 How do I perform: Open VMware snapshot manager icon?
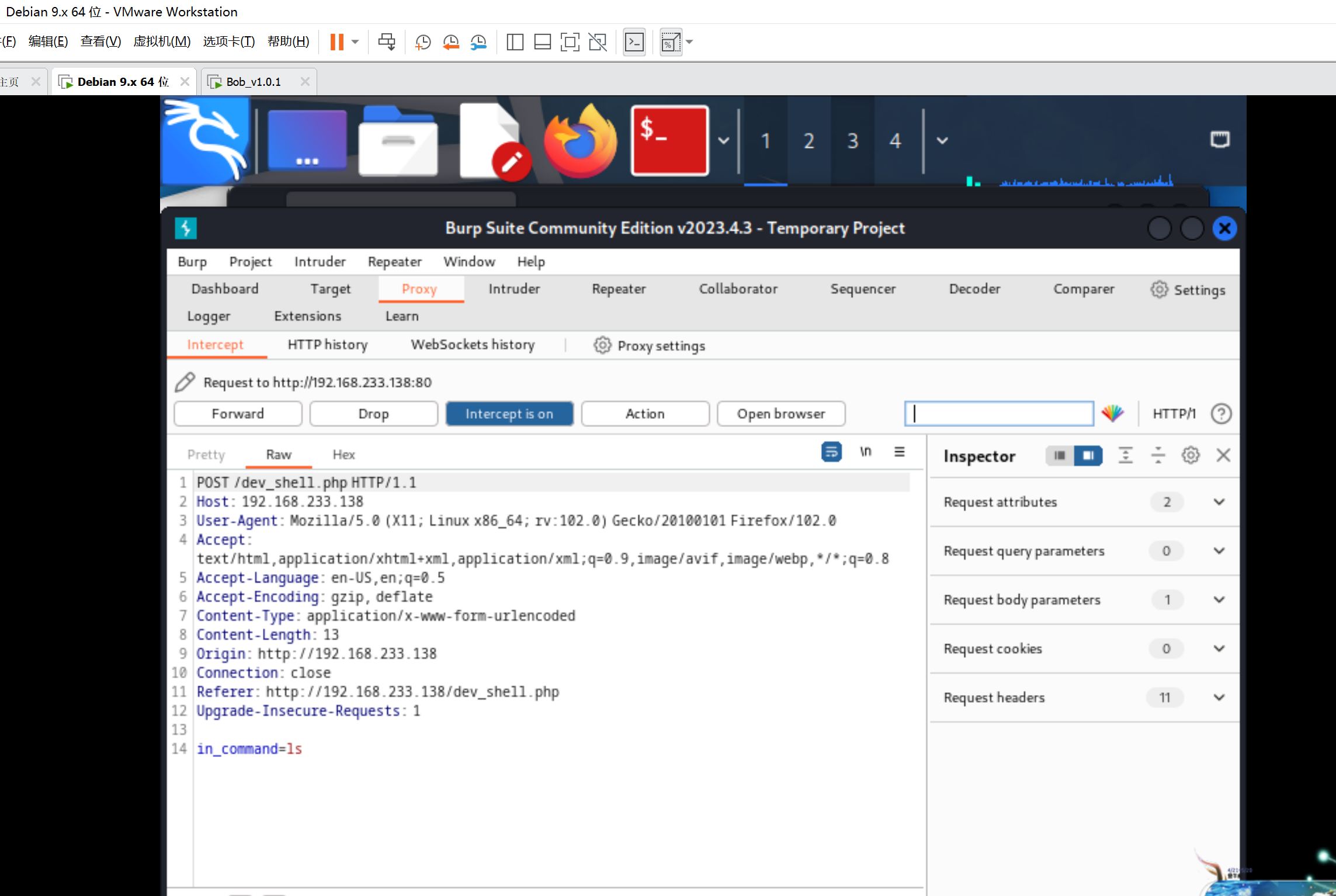click(478, 42)
